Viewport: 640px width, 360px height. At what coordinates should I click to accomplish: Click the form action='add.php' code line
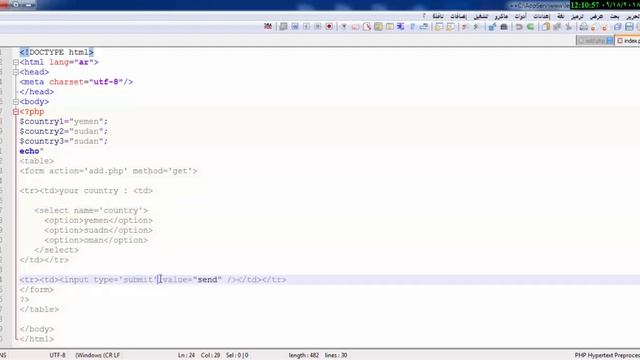(x=108, y=171)
